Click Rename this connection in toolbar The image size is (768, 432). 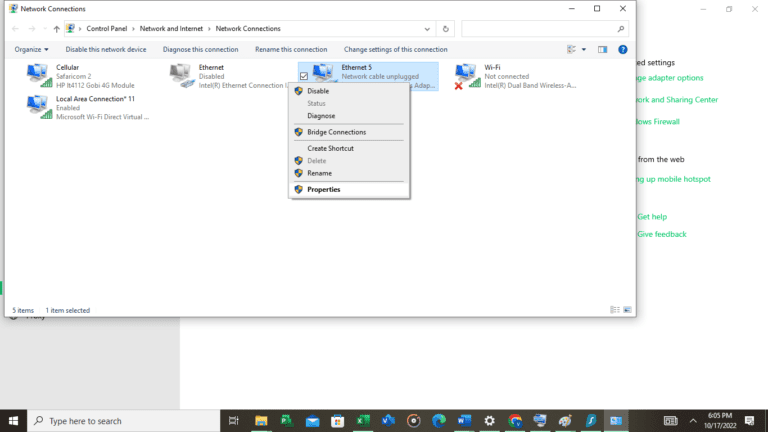point(291,49)
